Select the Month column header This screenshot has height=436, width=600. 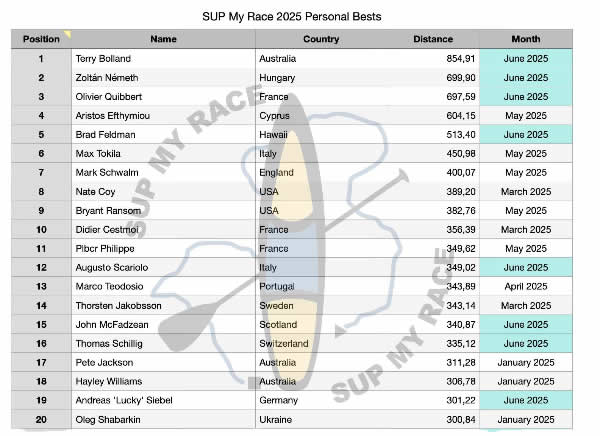coord(526,40)
